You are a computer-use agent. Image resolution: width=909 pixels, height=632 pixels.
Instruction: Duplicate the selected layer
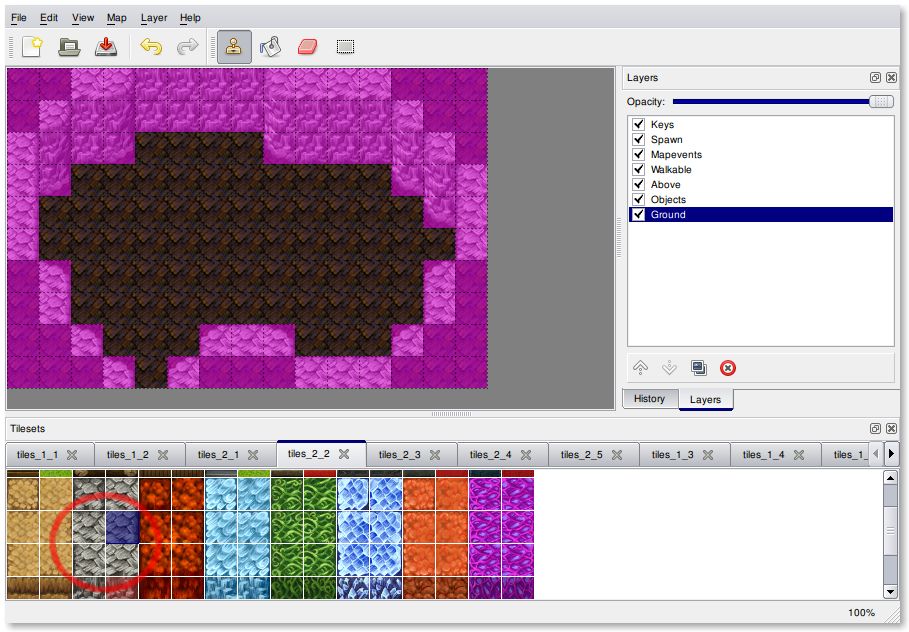[x=699, y=368]
